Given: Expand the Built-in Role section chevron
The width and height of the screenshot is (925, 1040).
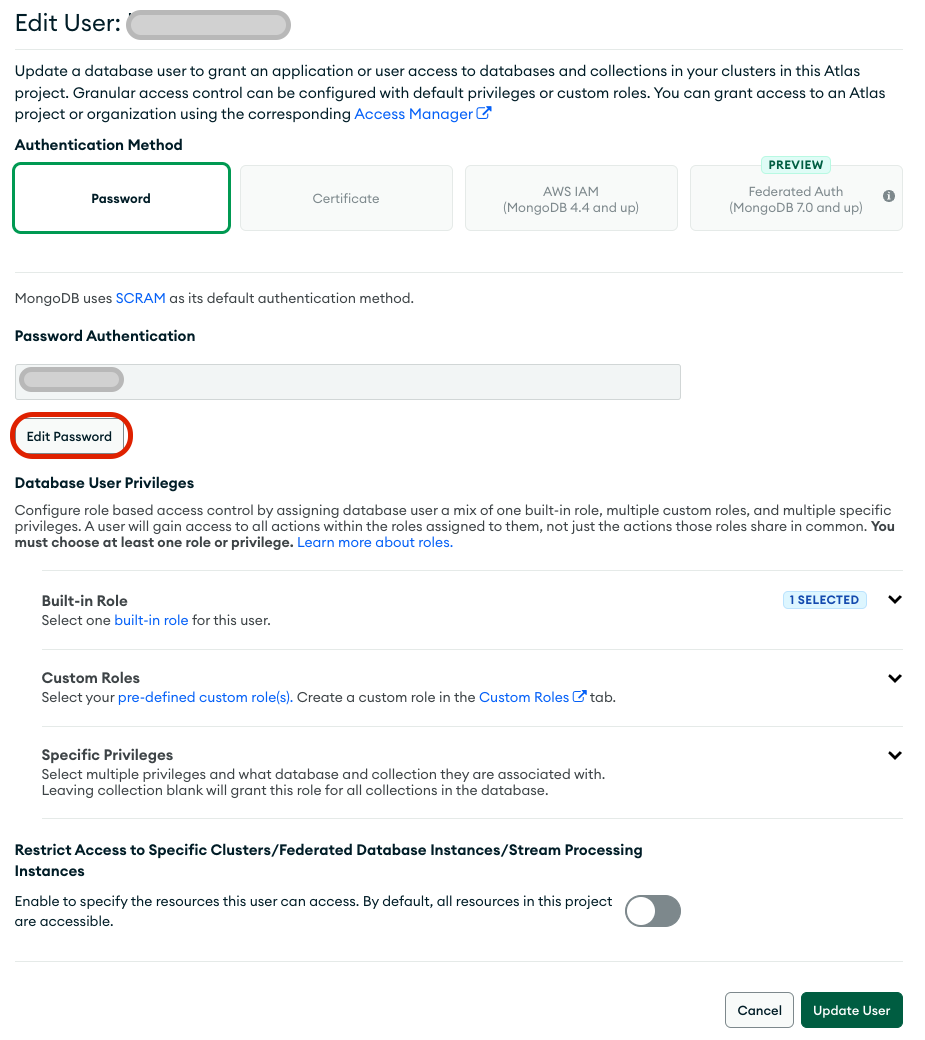Looking at the screenshot, I should pyautogui.click(x=894, y=600).
